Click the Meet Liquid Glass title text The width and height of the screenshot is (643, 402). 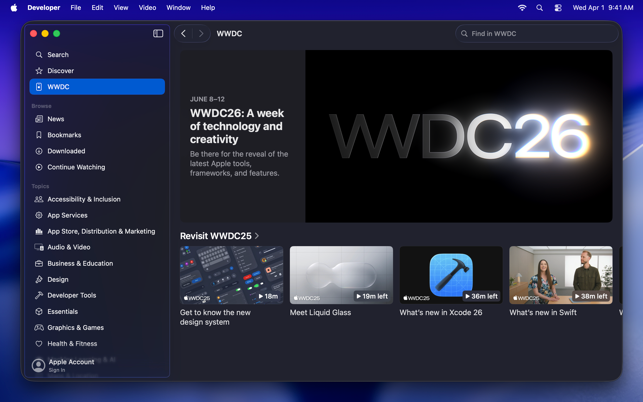(x=320, y=313)
